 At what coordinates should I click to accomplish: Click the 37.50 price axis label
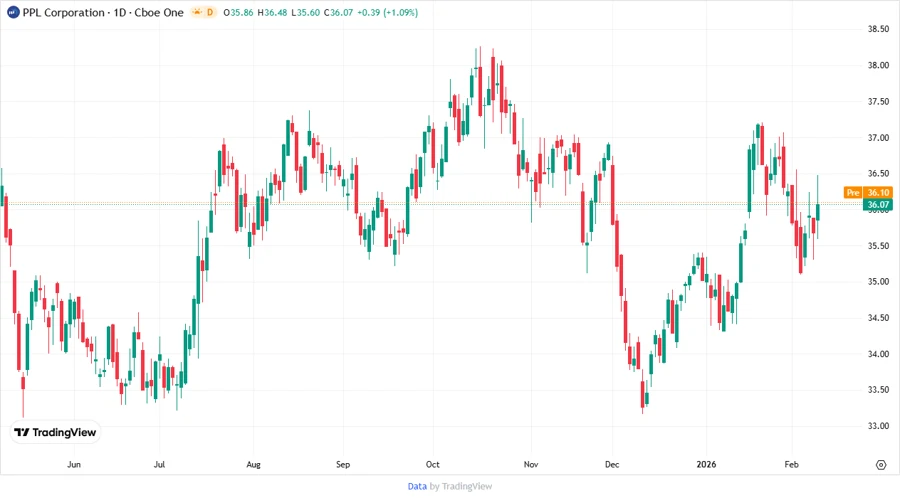pyautogui.click(x=878, y=102)
